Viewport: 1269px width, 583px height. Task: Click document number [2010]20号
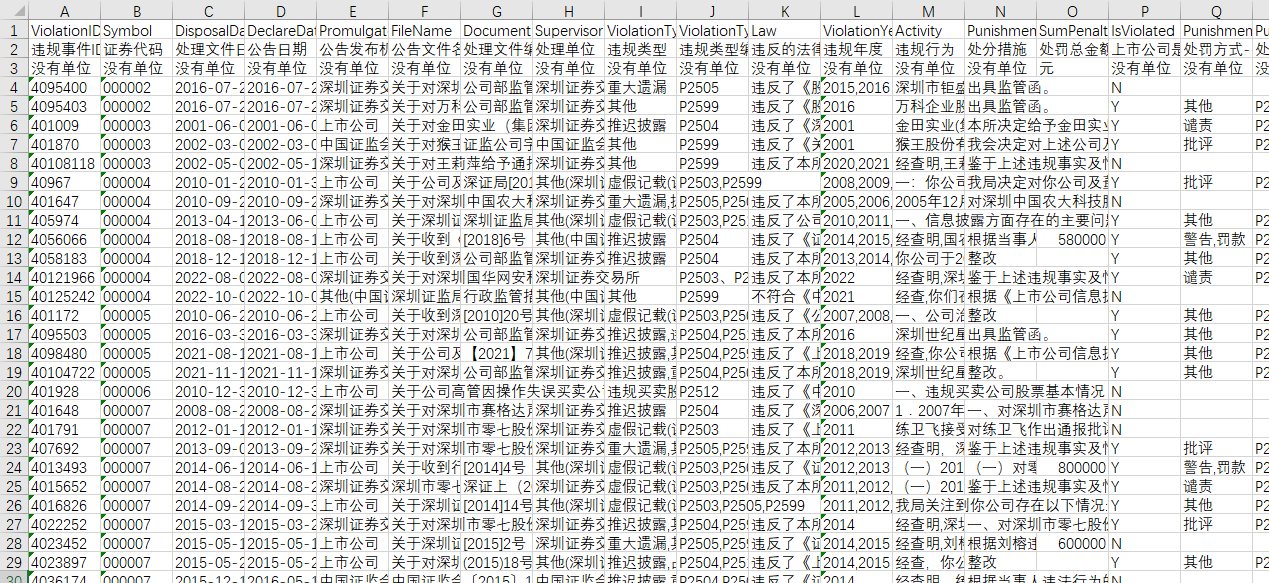click(x=496, y=316)
